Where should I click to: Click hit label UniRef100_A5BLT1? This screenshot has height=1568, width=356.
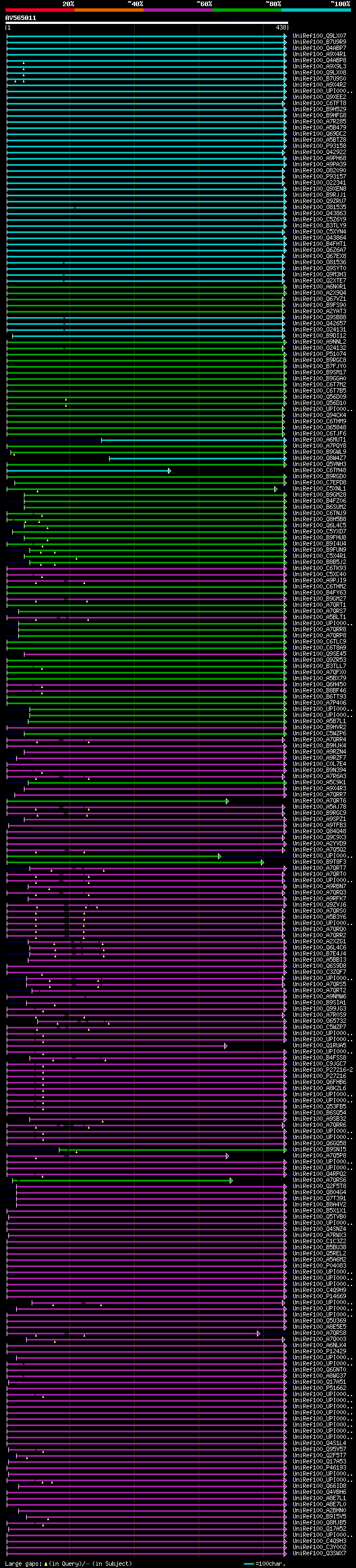(319, 617)
